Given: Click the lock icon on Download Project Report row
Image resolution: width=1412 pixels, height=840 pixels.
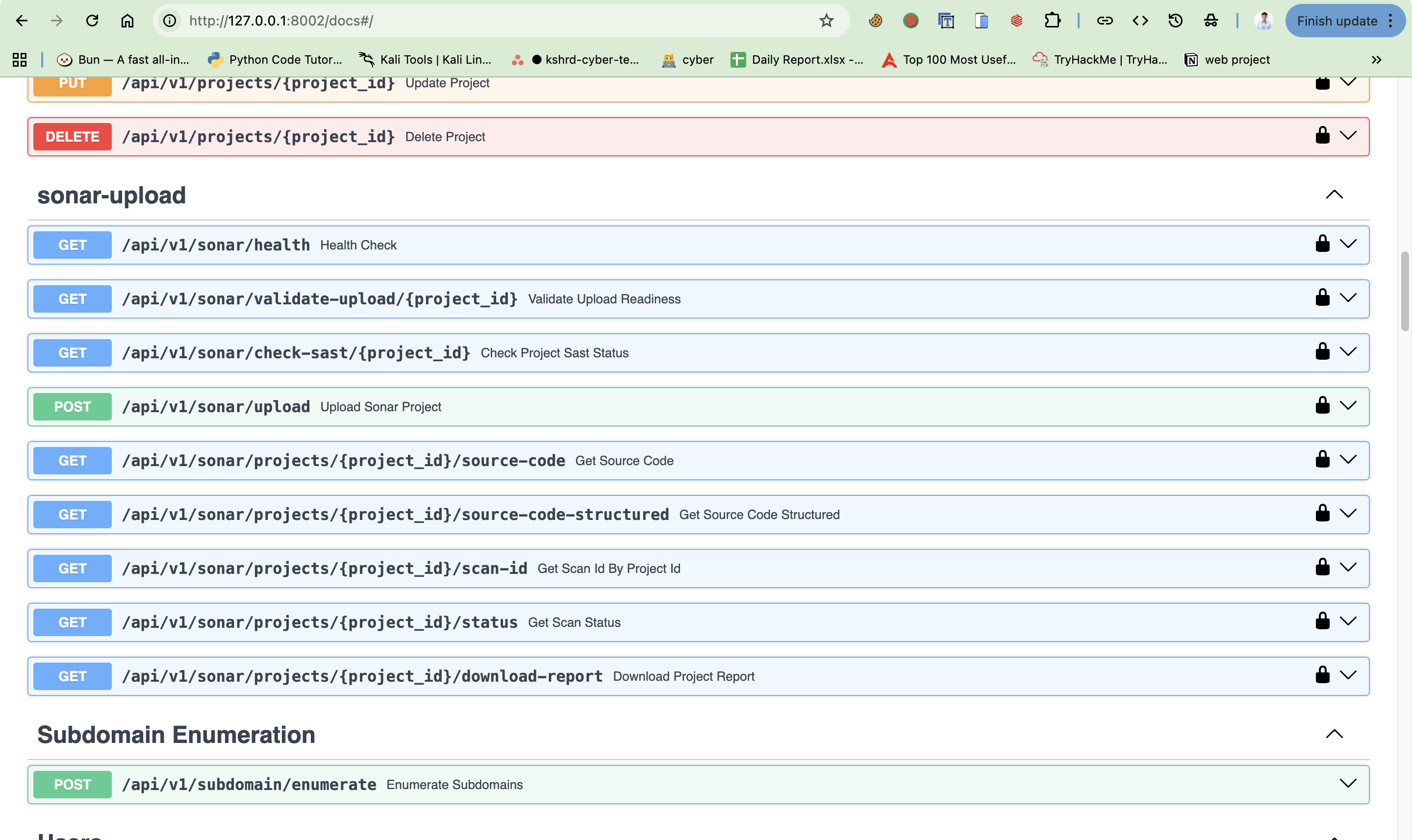Looking at the screenshot, I should [1322, 675].
